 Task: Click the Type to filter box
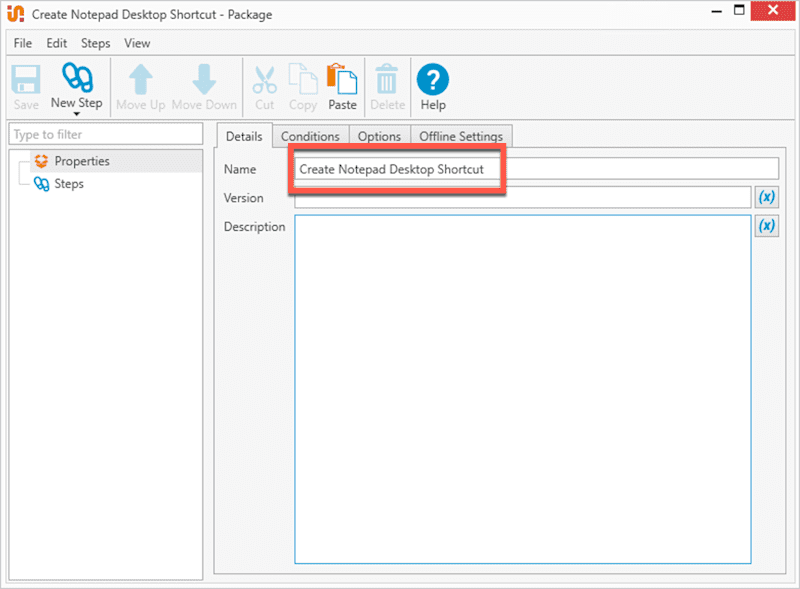click(106, 134)
